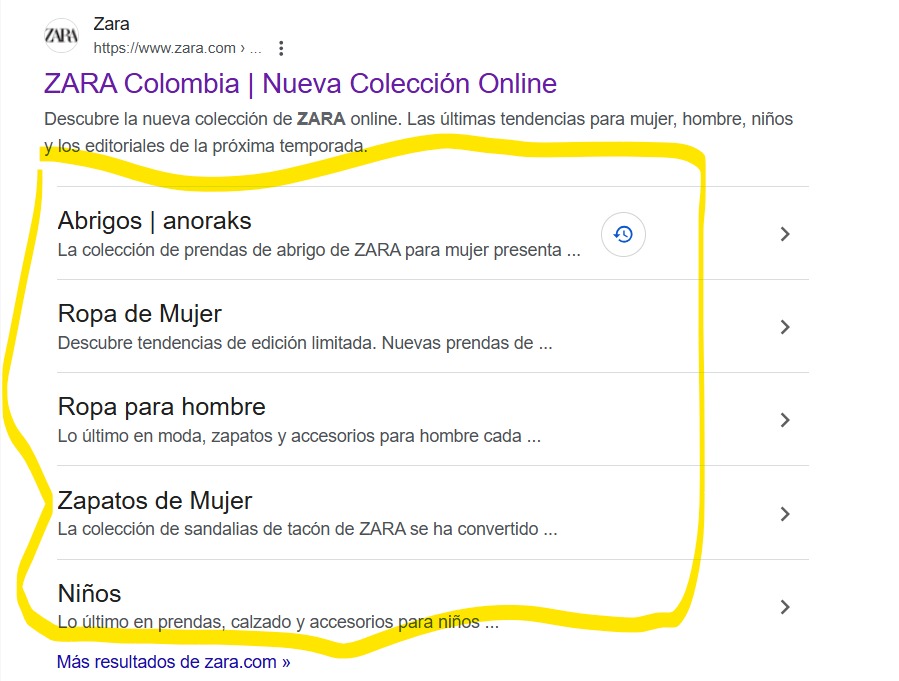
Task: Click 'Descubre tendencias de edición limitada' description
Action: [305, 343]
